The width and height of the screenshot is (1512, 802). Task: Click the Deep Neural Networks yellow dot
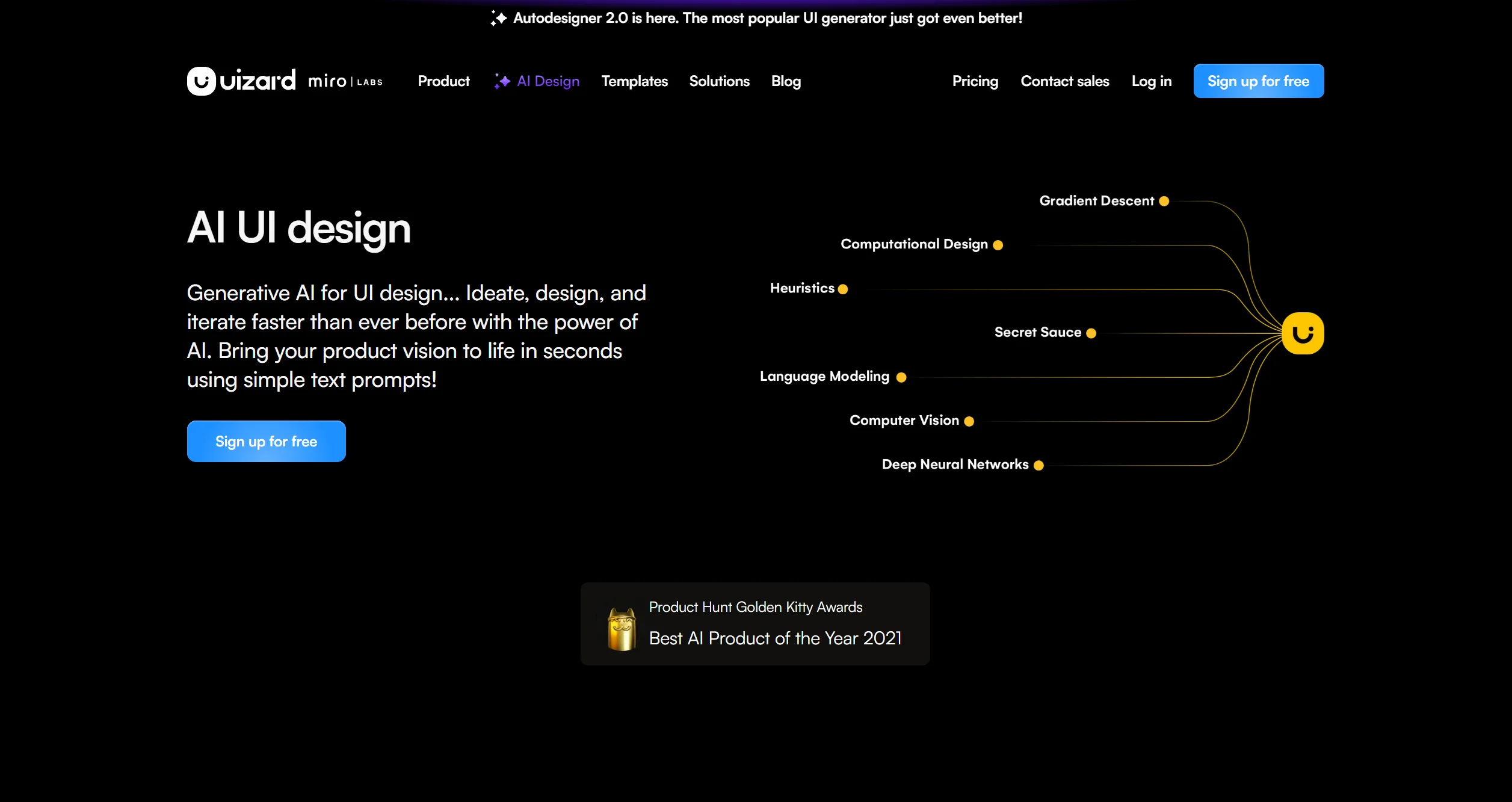[x=1038, y=465]
